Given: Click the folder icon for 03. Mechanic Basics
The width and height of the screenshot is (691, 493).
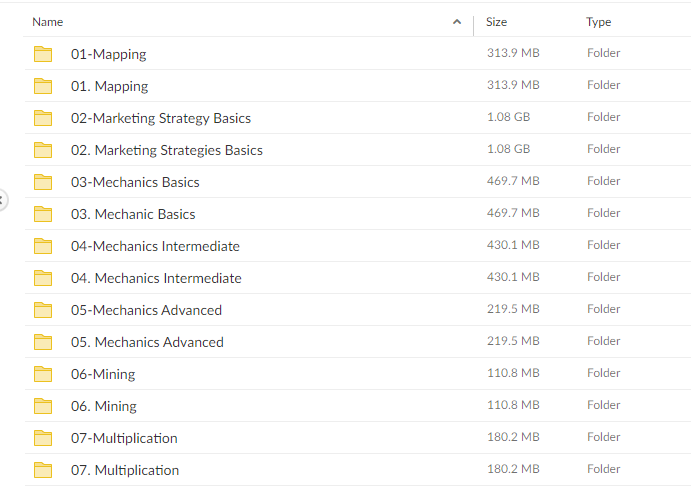Looking at the screenshot, I should coord(43,214).
